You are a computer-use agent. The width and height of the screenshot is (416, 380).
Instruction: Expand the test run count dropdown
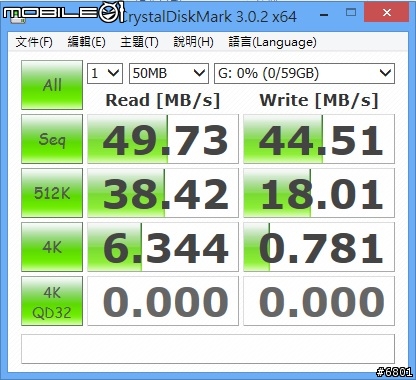(x=105, y=73)
